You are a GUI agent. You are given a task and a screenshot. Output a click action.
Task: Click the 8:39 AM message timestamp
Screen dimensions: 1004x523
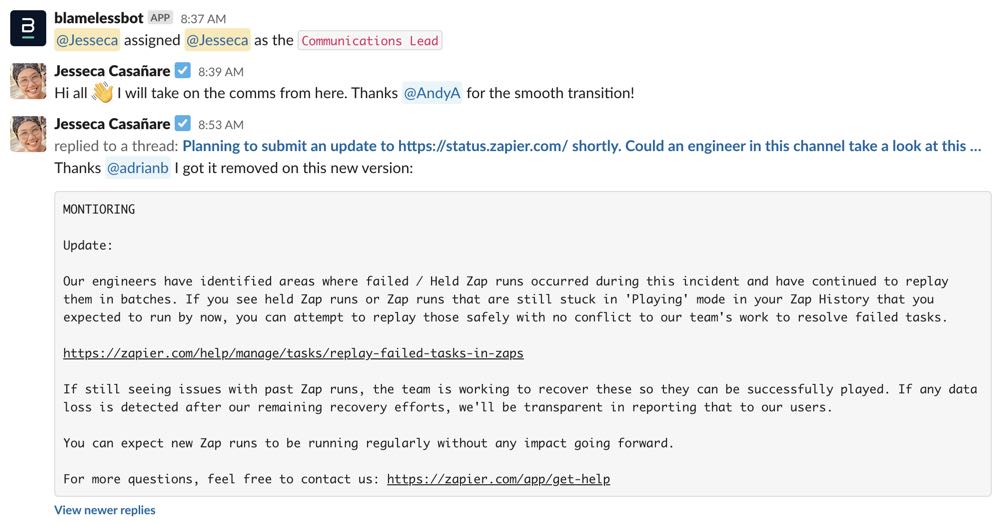221,72
